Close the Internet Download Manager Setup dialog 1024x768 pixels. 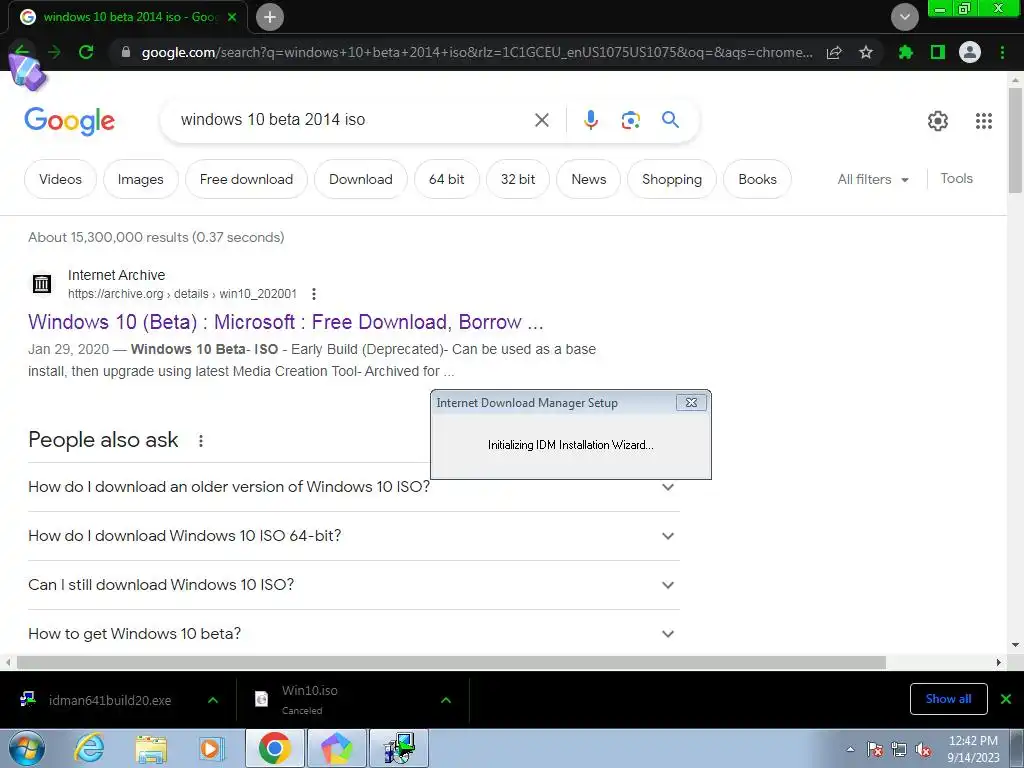click(x=691, y=402)
